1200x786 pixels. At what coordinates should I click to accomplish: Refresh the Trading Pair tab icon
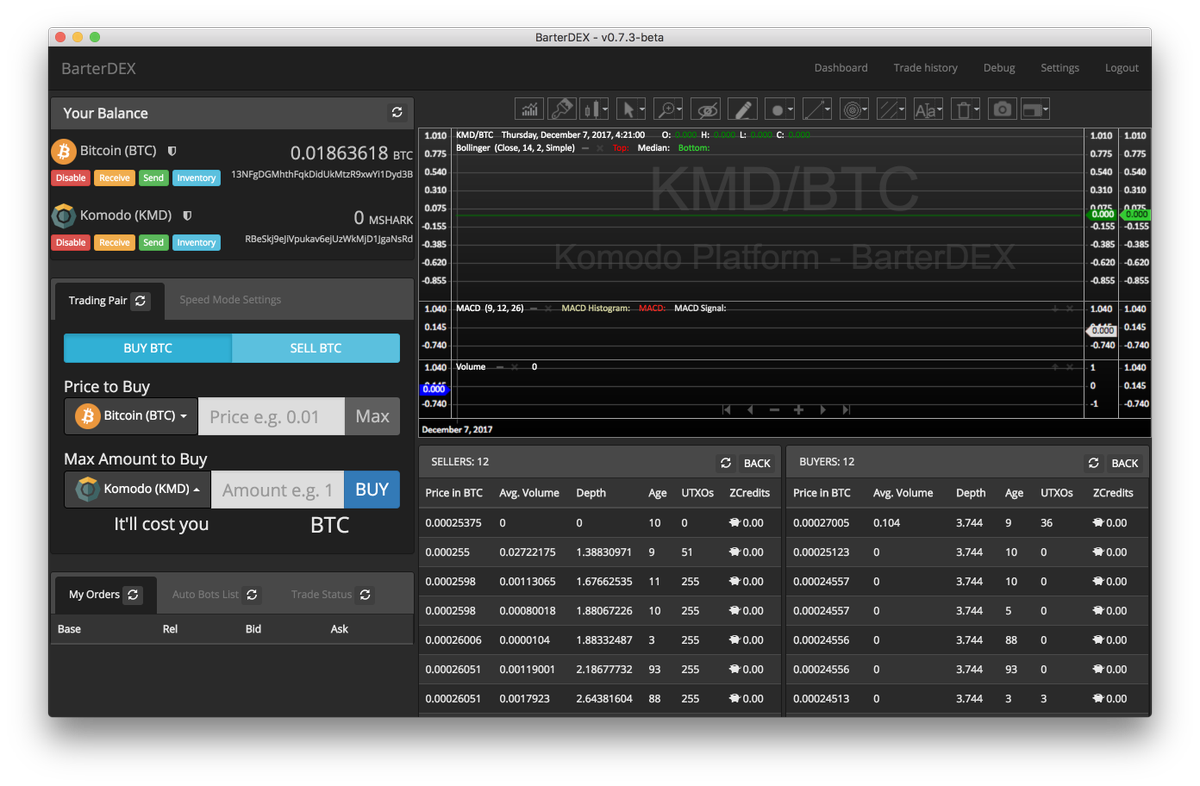click(141, 300)
